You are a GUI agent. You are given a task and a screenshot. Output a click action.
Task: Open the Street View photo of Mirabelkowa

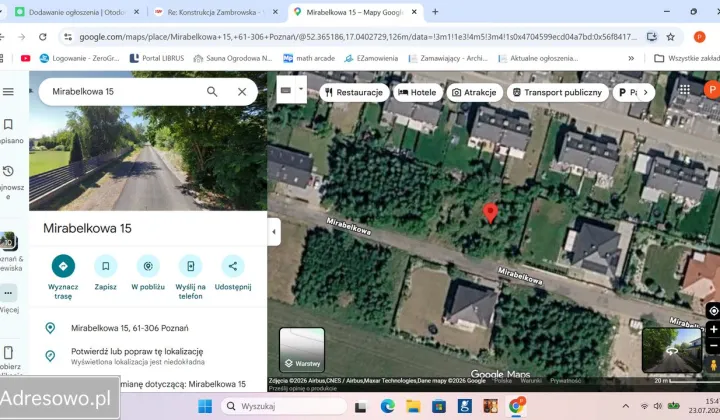click(148, 157)
